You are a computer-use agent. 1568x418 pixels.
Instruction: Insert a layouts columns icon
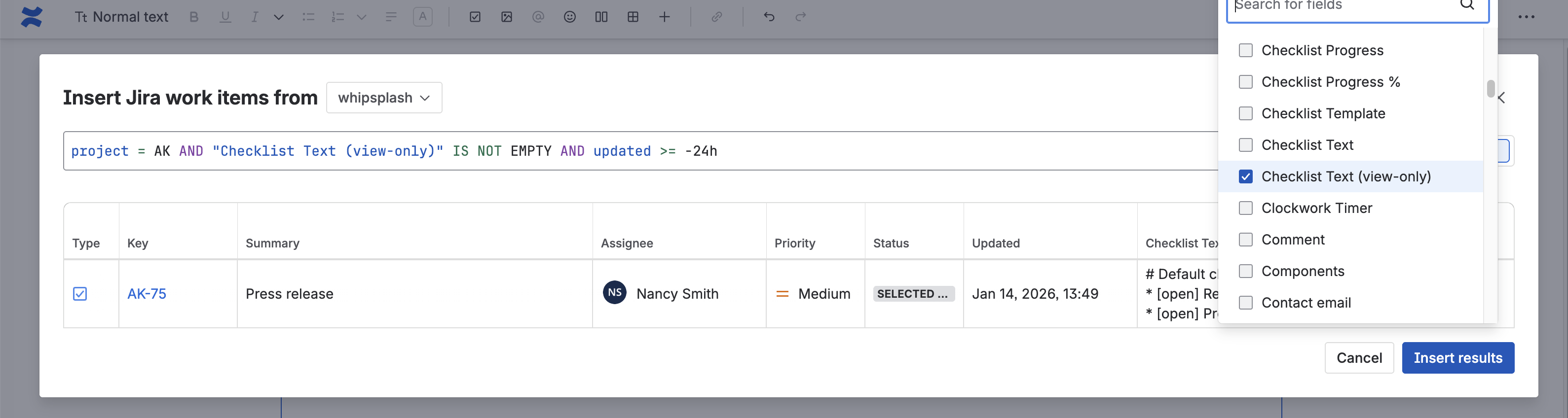601,17
